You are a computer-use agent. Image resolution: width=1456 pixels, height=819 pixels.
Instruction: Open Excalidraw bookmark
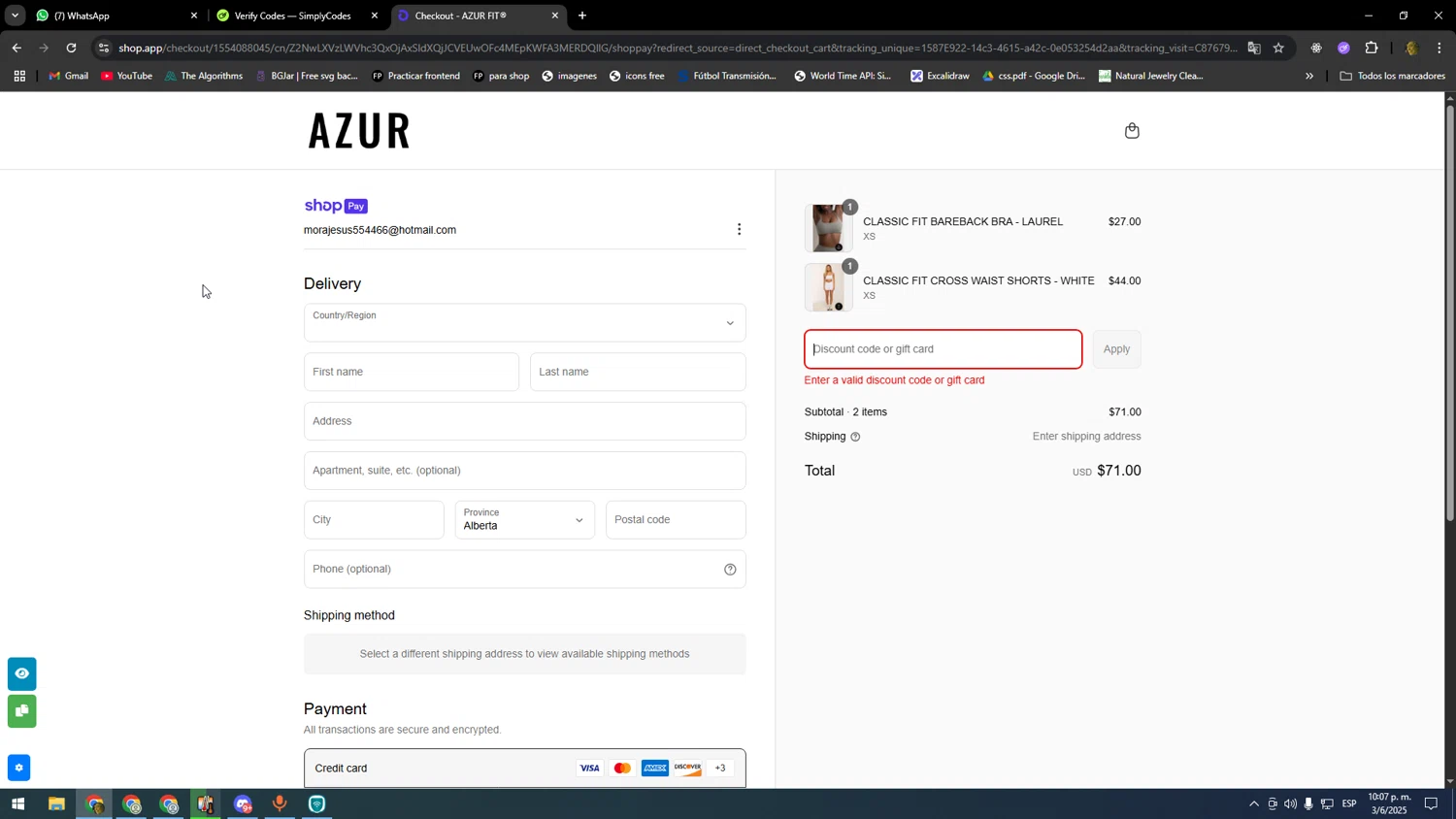[940, 76]
